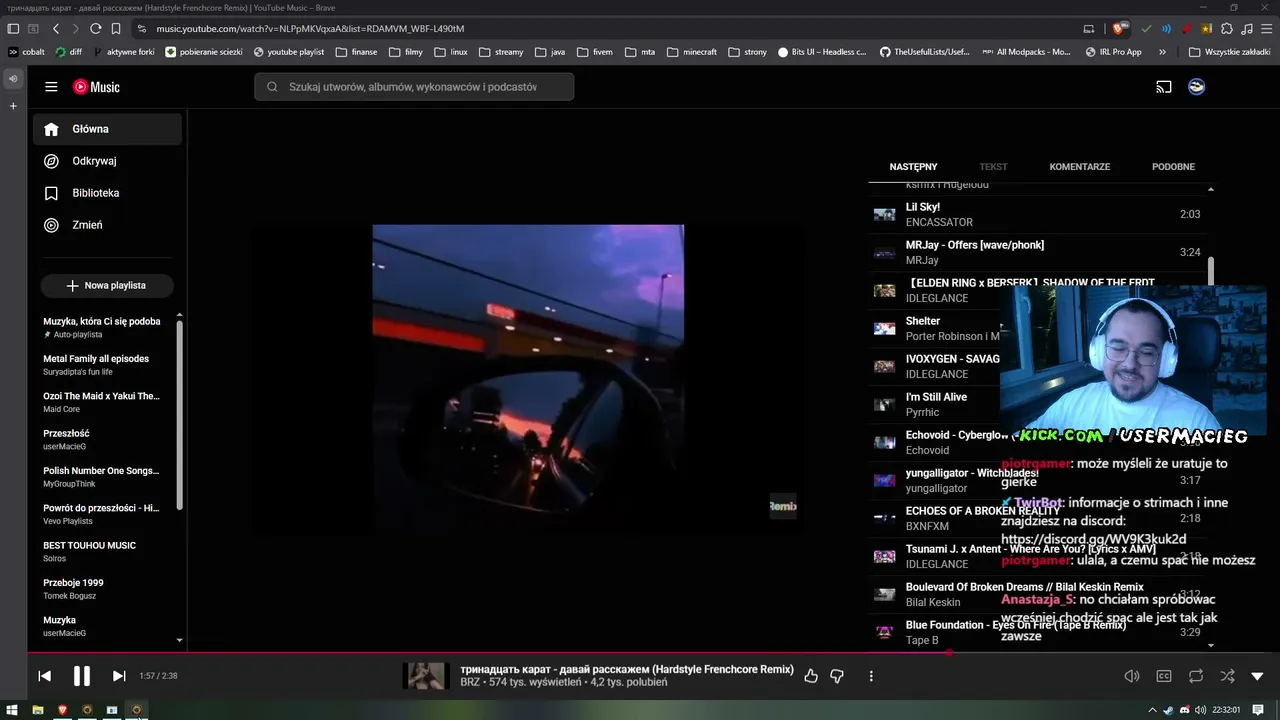
Task: Focus the Szukaj utworów search field
Action: point(414,87)
